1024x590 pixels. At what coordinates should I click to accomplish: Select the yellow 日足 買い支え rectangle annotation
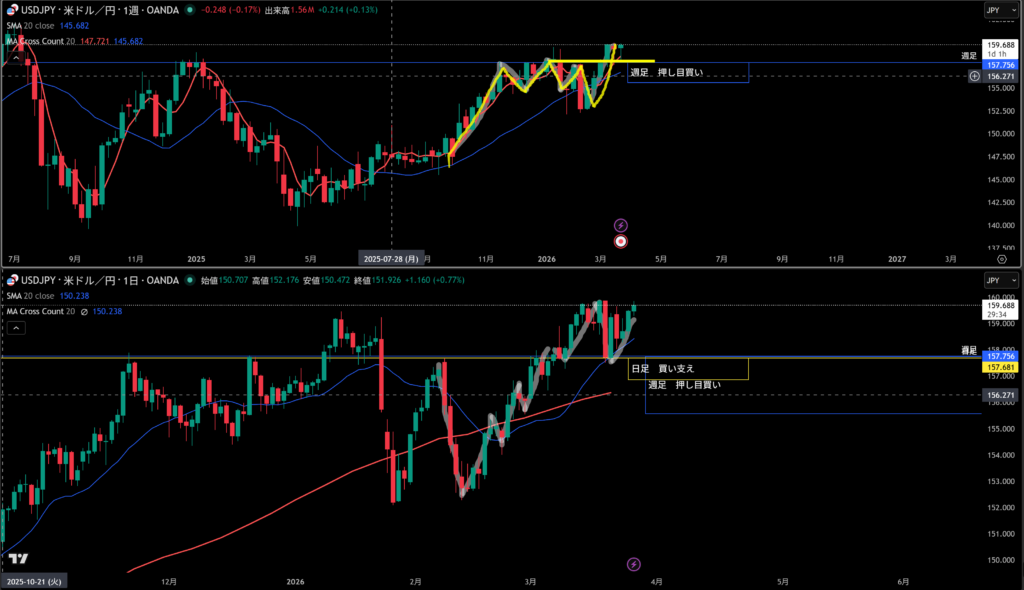(x=688, y=368)
